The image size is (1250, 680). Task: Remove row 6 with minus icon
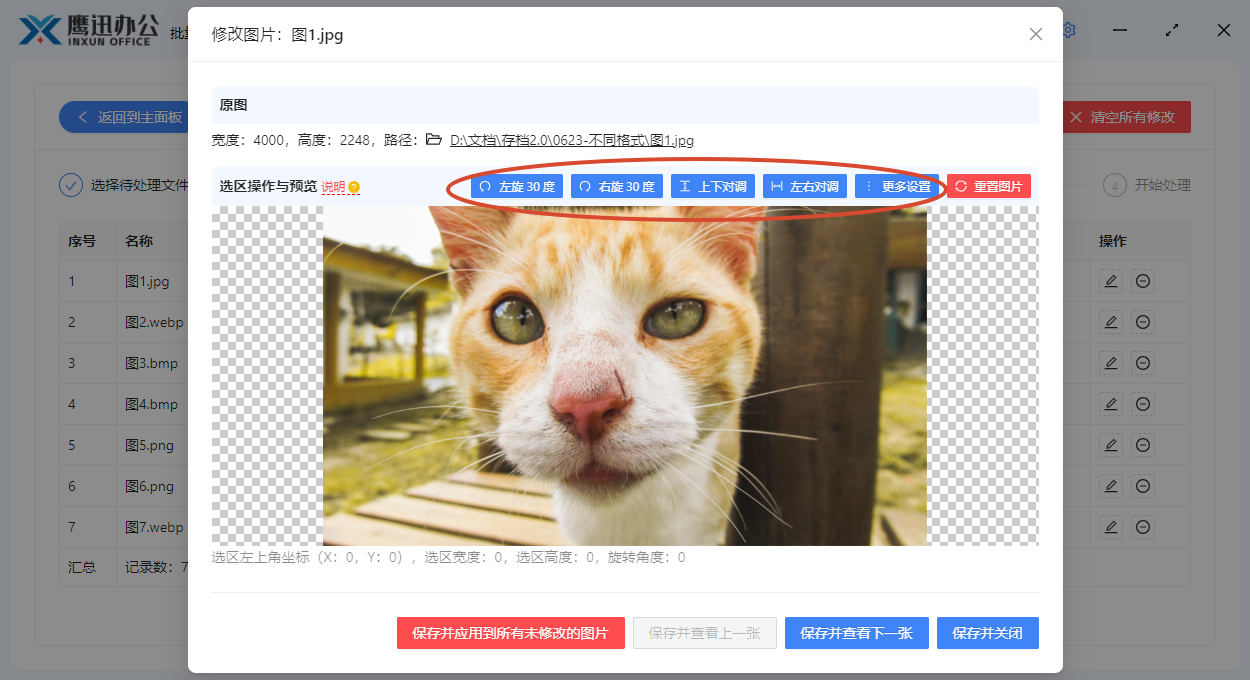pos(1143,486)
